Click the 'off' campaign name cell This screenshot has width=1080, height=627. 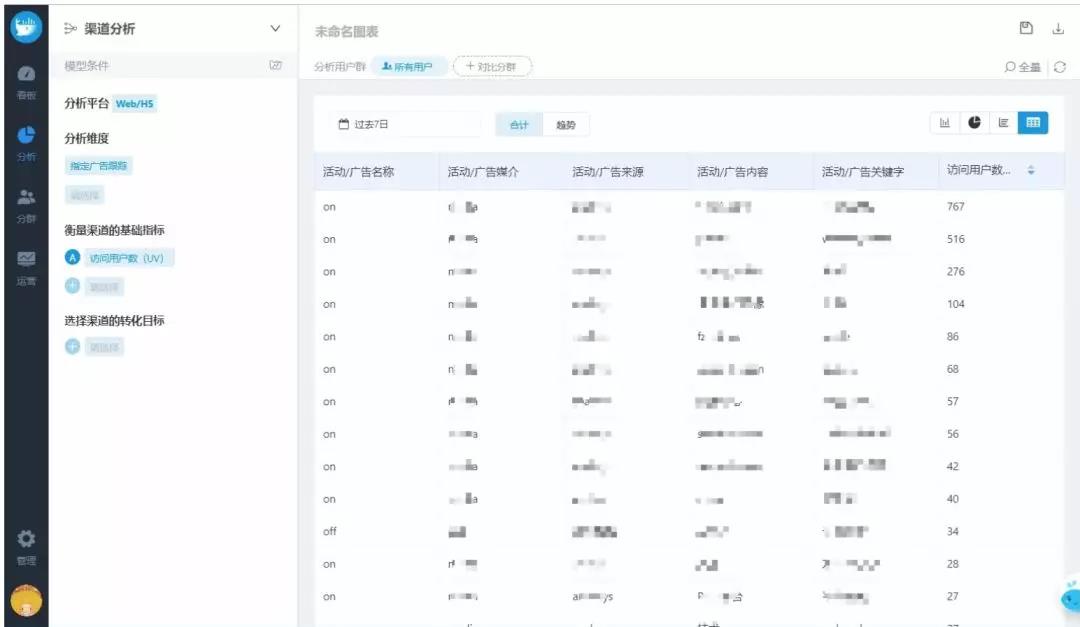point(330,531)
